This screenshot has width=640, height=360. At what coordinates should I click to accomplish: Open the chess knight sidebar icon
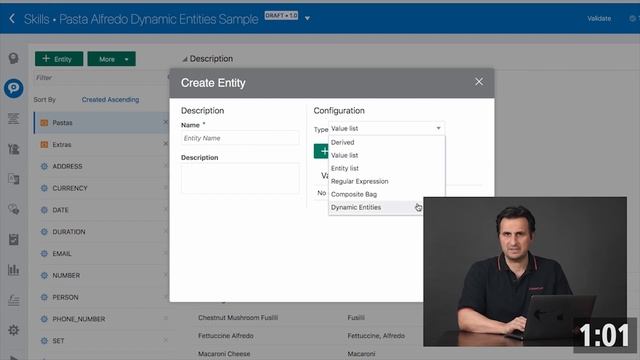(x=13, y=149)
